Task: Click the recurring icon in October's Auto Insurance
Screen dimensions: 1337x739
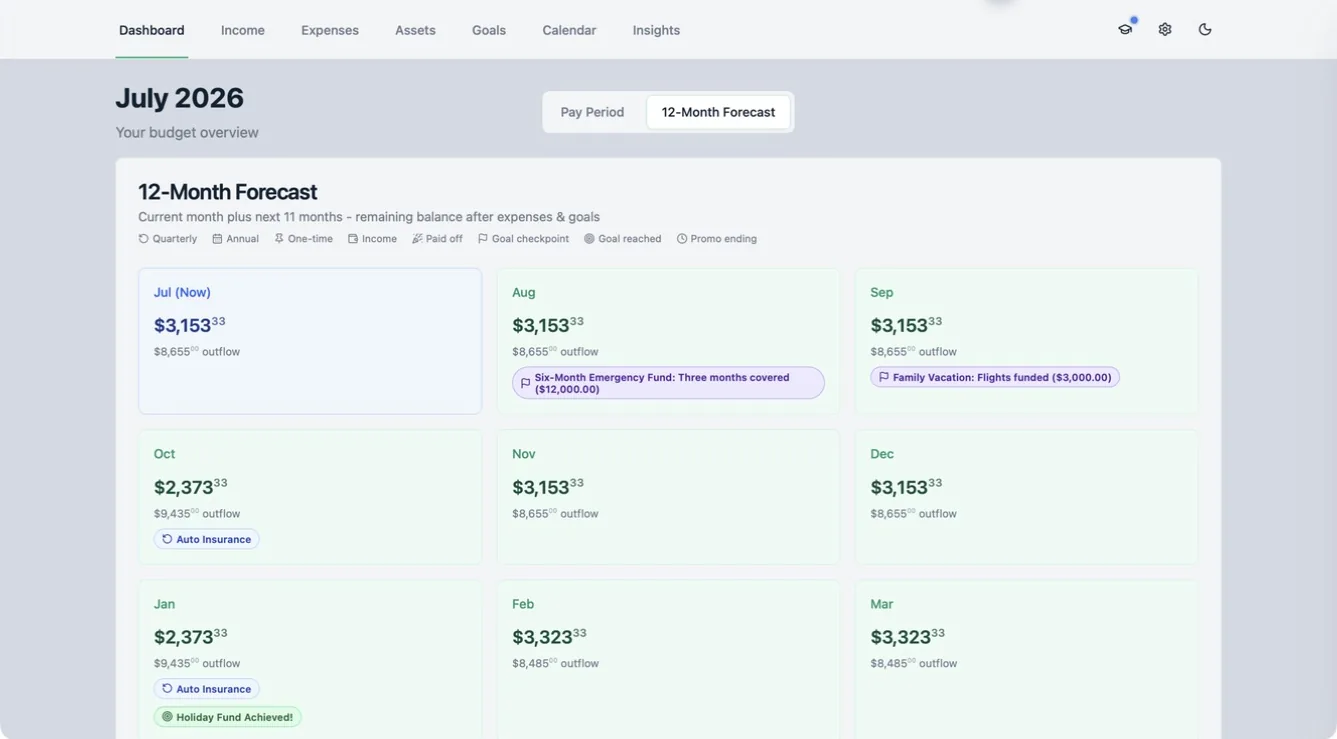Action: point(167,539)
